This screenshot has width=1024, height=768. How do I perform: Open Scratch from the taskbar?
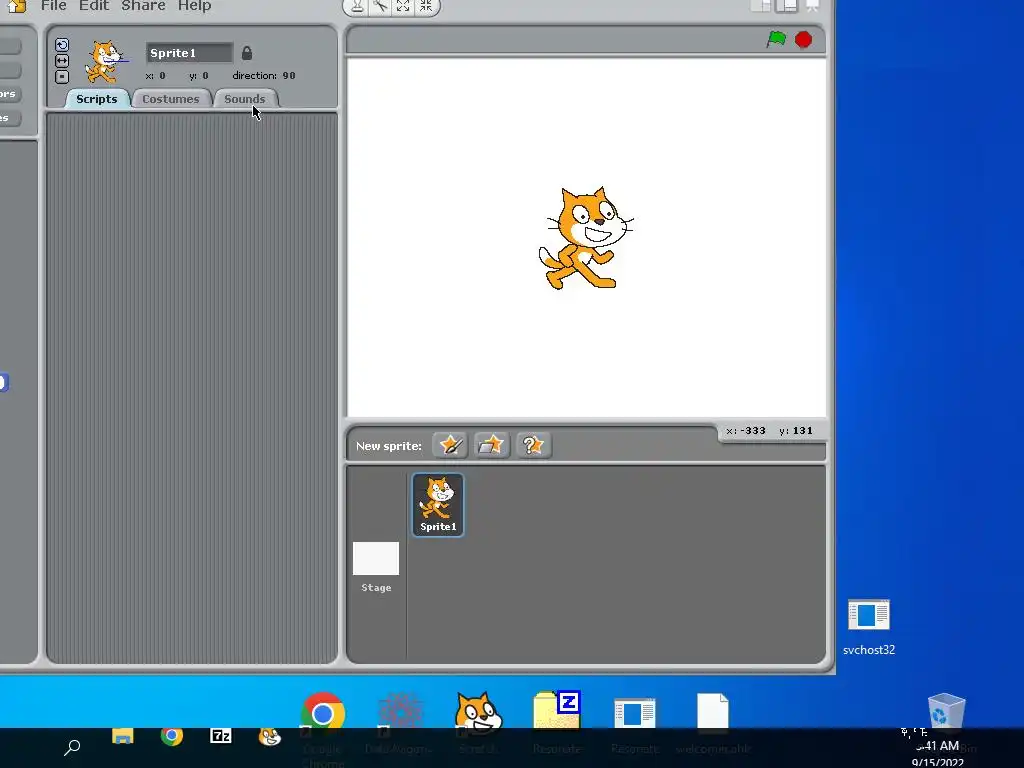point(269,737)
